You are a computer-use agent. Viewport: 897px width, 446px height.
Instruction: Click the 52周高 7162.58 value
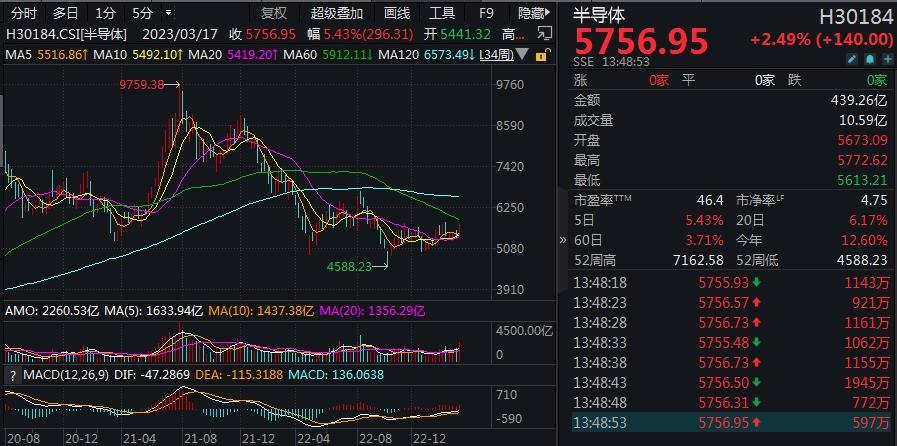tap(697, 260)
